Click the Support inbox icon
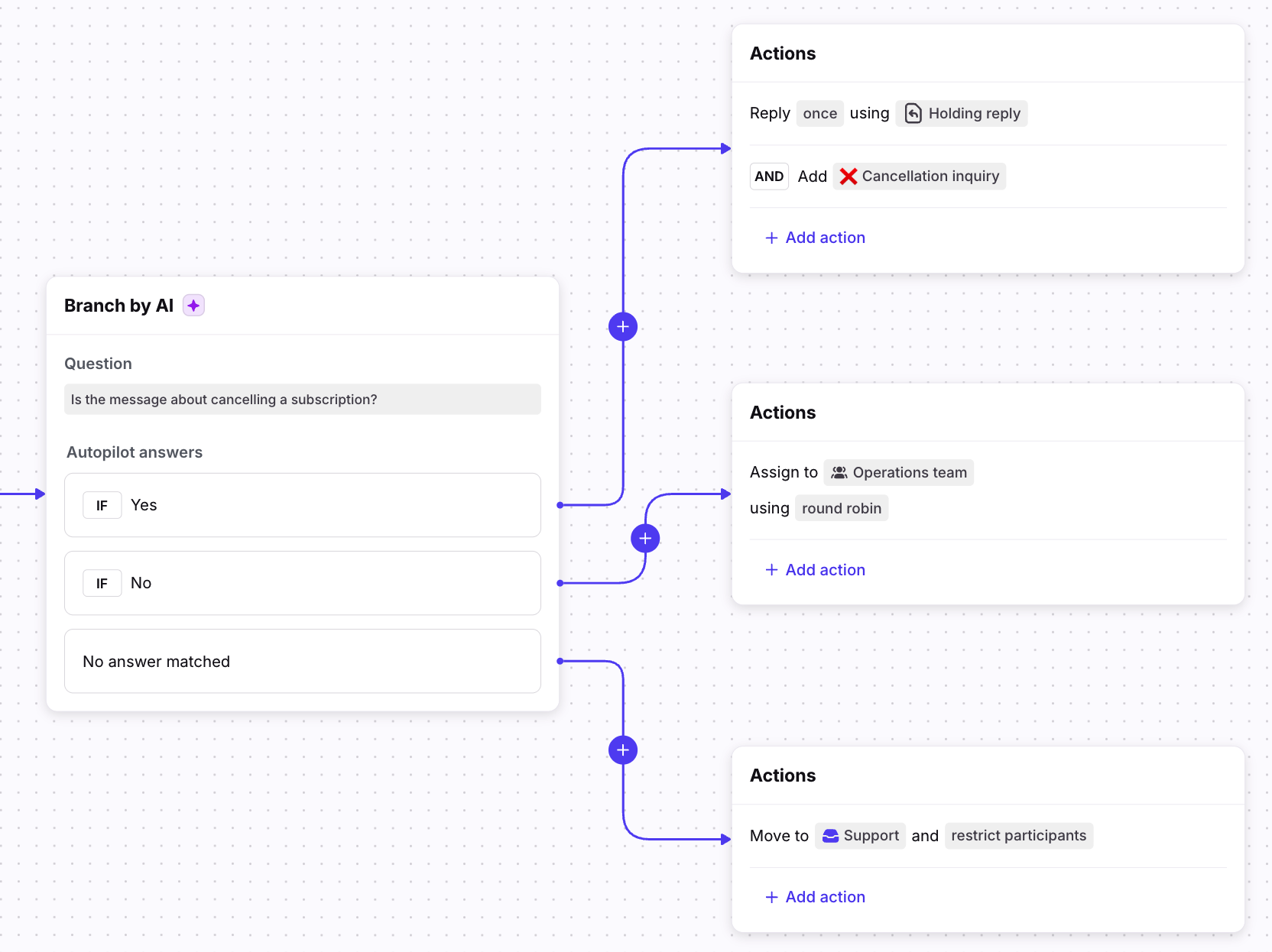The width and height of the screenshot is (1272, 952). click(830, 836)
